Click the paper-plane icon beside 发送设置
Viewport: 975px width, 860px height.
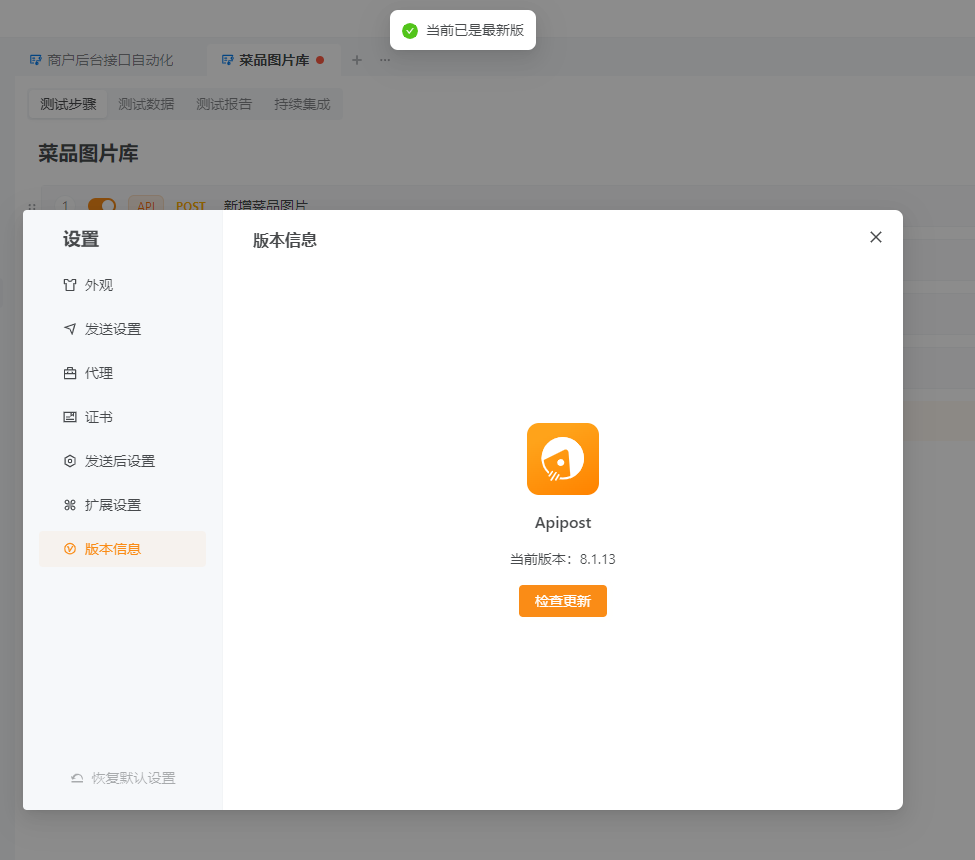[70, 329]
